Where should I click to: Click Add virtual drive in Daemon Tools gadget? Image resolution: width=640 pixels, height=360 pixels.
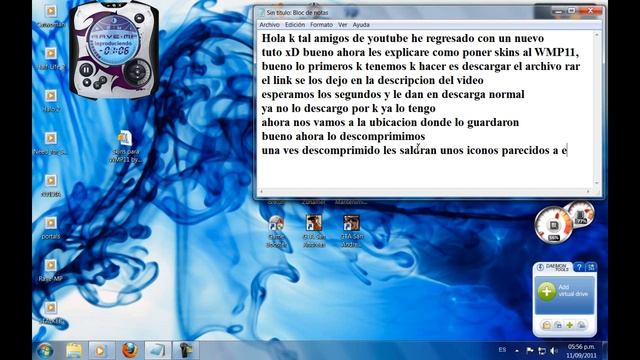click(x=564, y=295)
